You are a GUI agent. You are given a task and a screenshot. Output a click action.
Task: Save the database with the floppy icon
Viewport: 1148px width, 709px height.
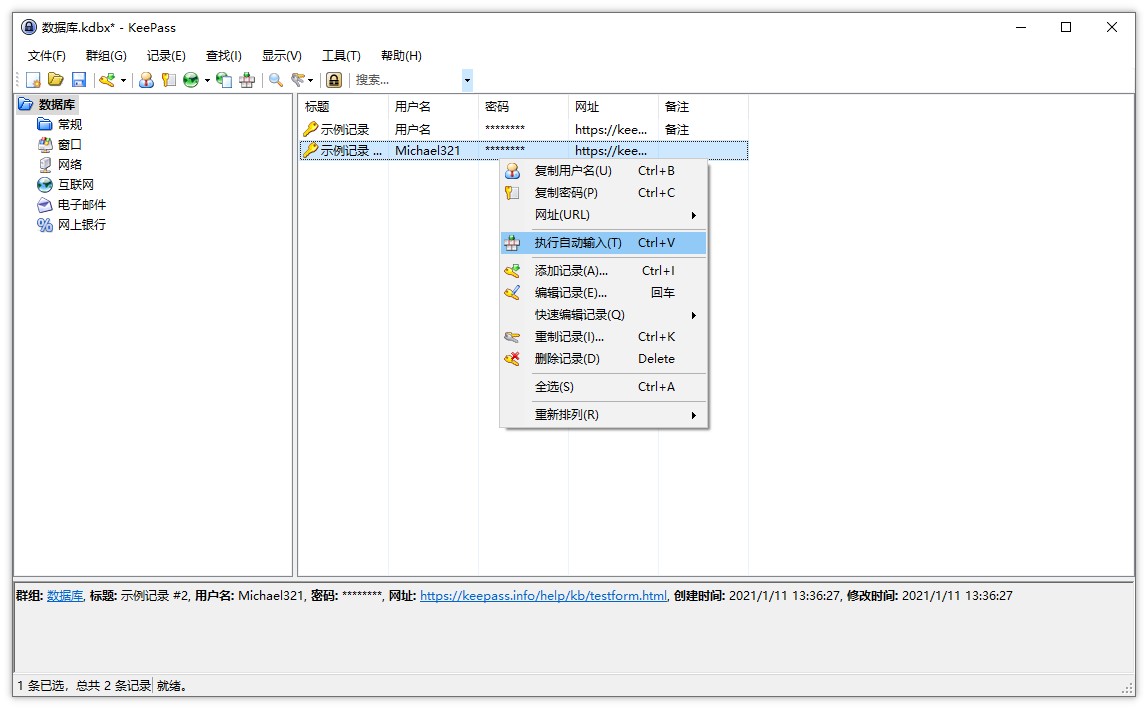(x=78, y=80)
